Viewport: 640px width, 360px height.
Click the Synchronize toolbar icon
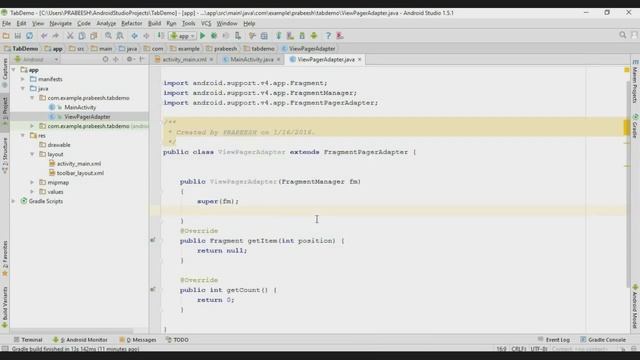pos(29,36)
